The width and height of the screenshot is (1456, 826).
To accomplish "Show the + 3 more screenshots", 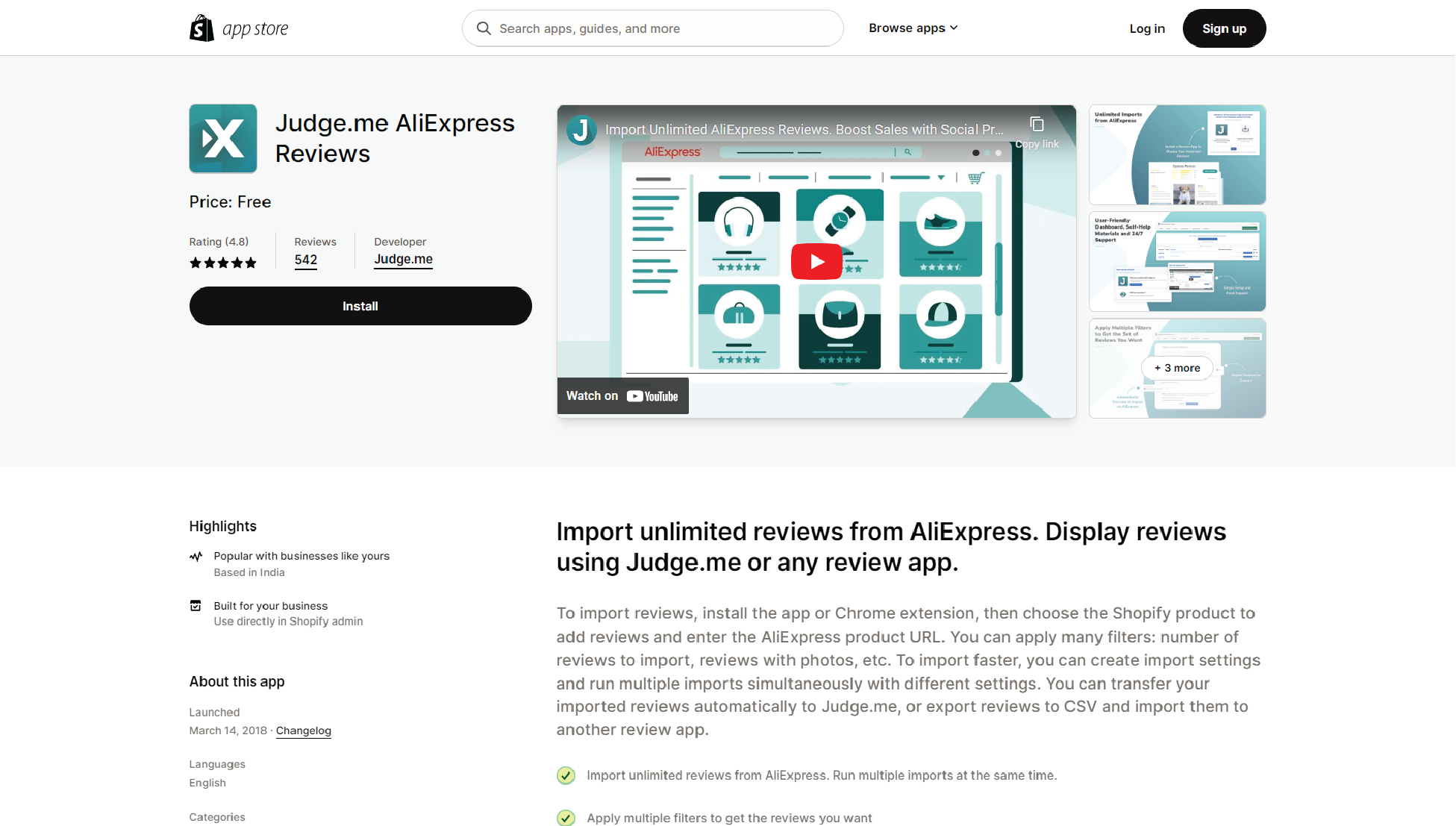I will [1177, 368].
